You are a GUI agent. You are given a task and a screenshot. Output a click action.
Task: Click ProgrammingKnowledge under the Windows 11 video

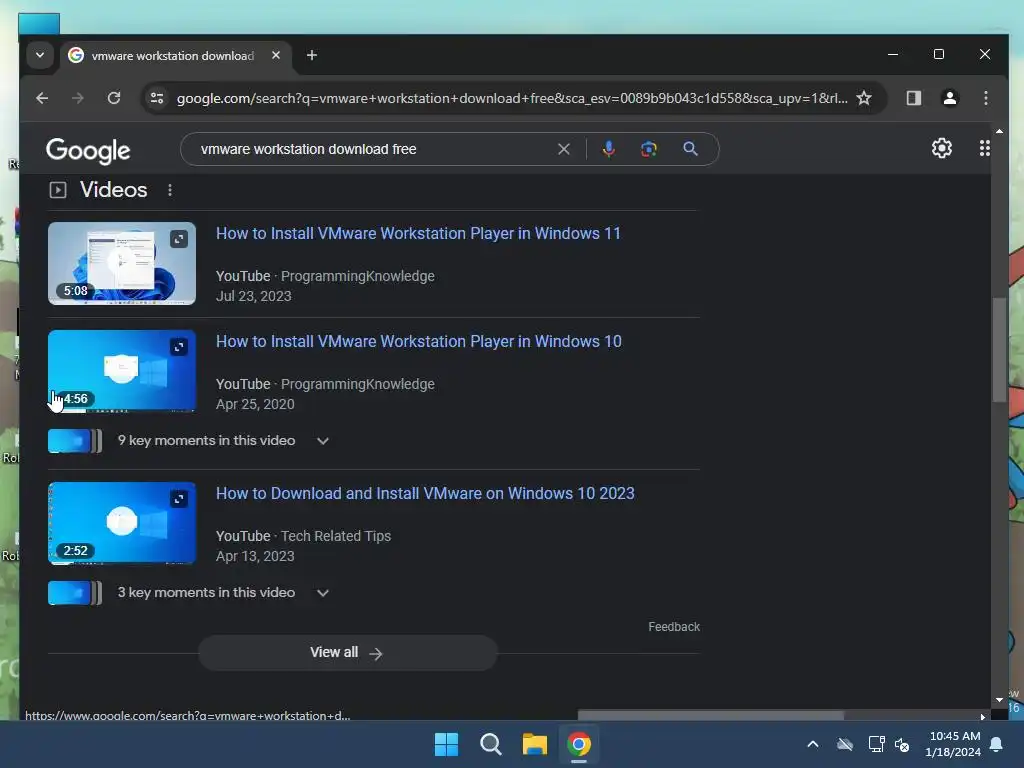tap(357, 276)
